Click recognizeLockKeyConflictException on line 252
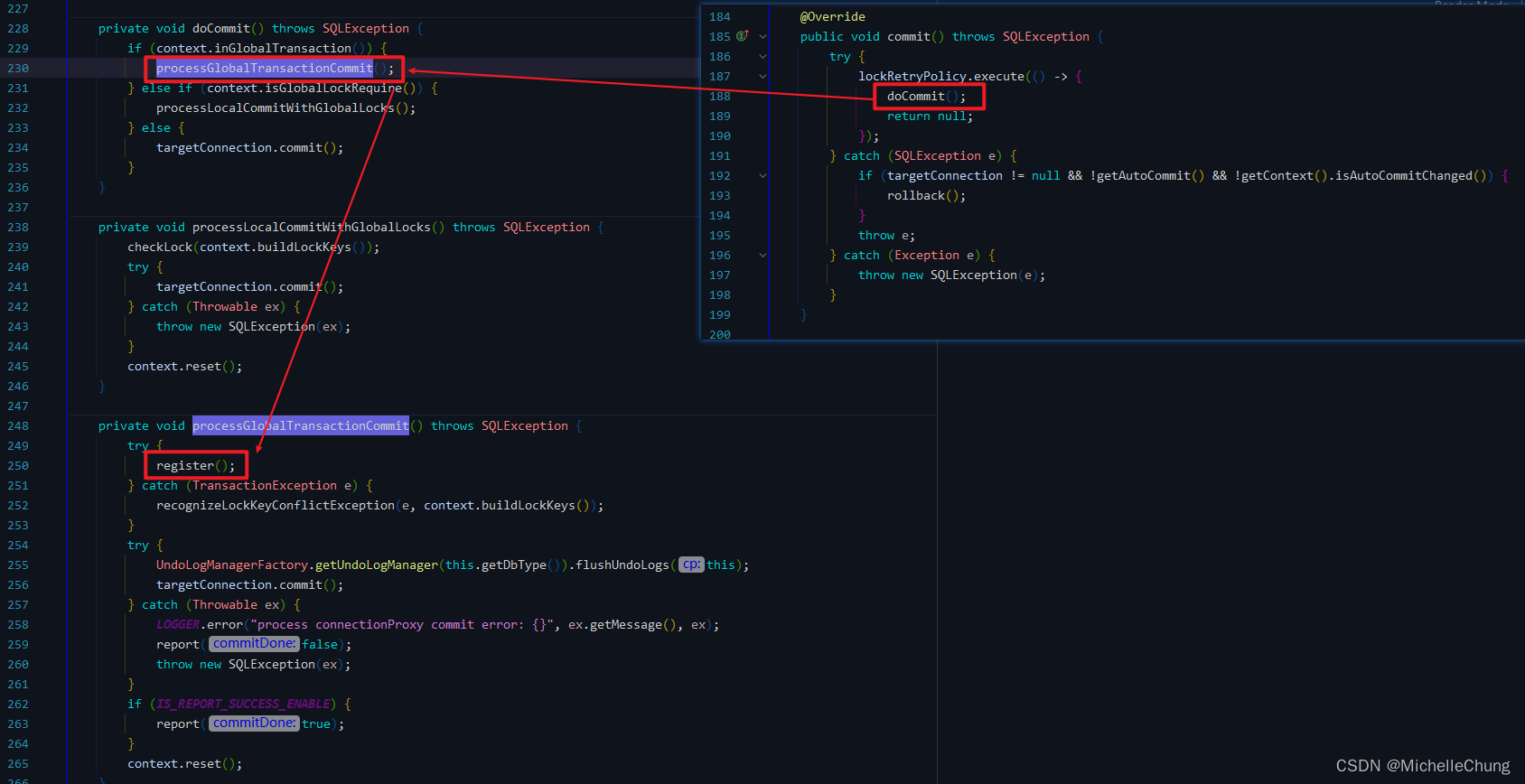The width and height of the screenshot is (1525, 784). (x=276, y=506)
